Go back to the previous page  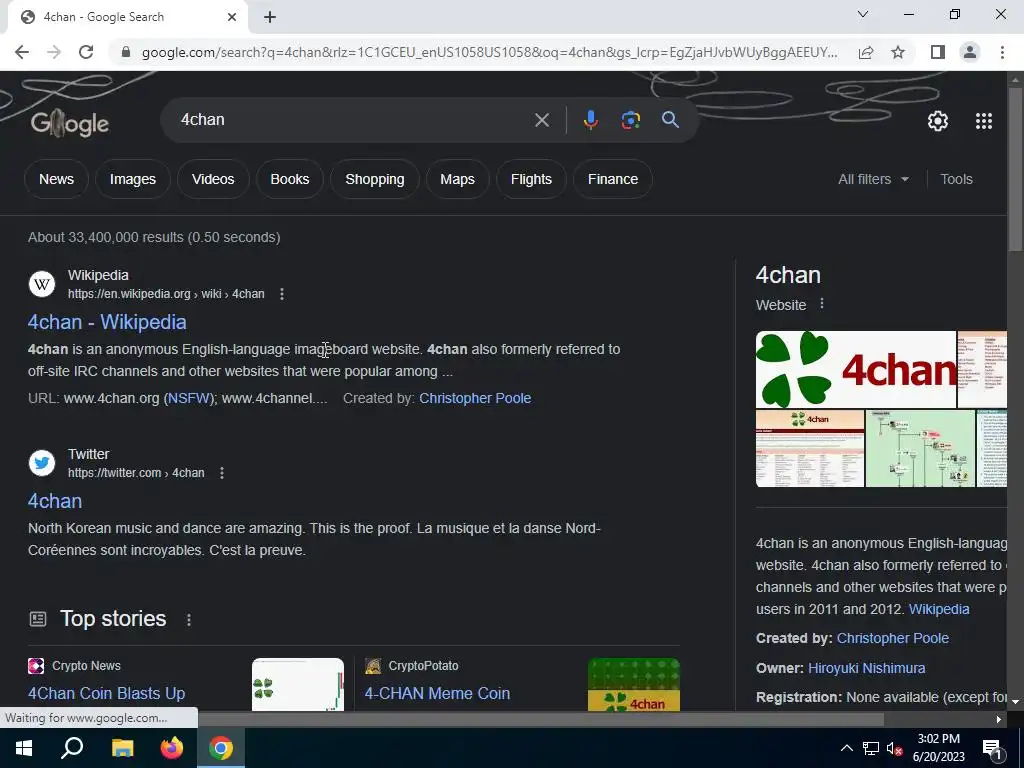tap(22, 52)
